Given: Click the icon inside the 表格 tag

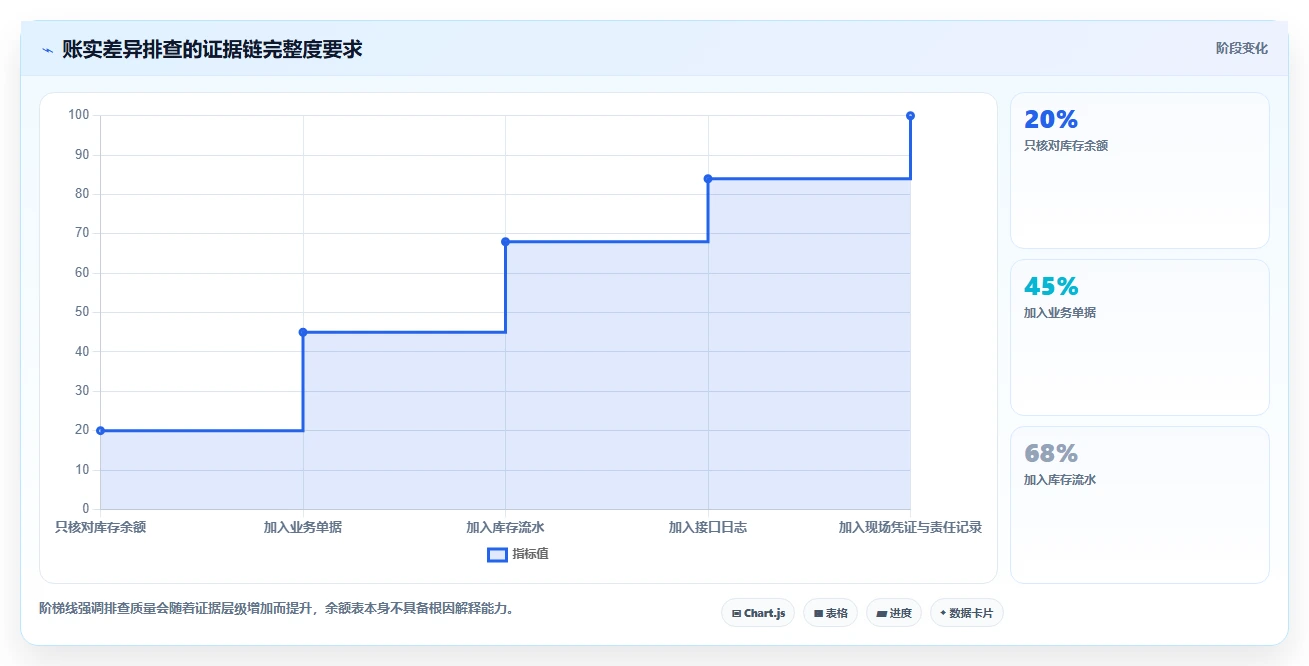Looking at the screenshot, I should click(x=818, y=613).
